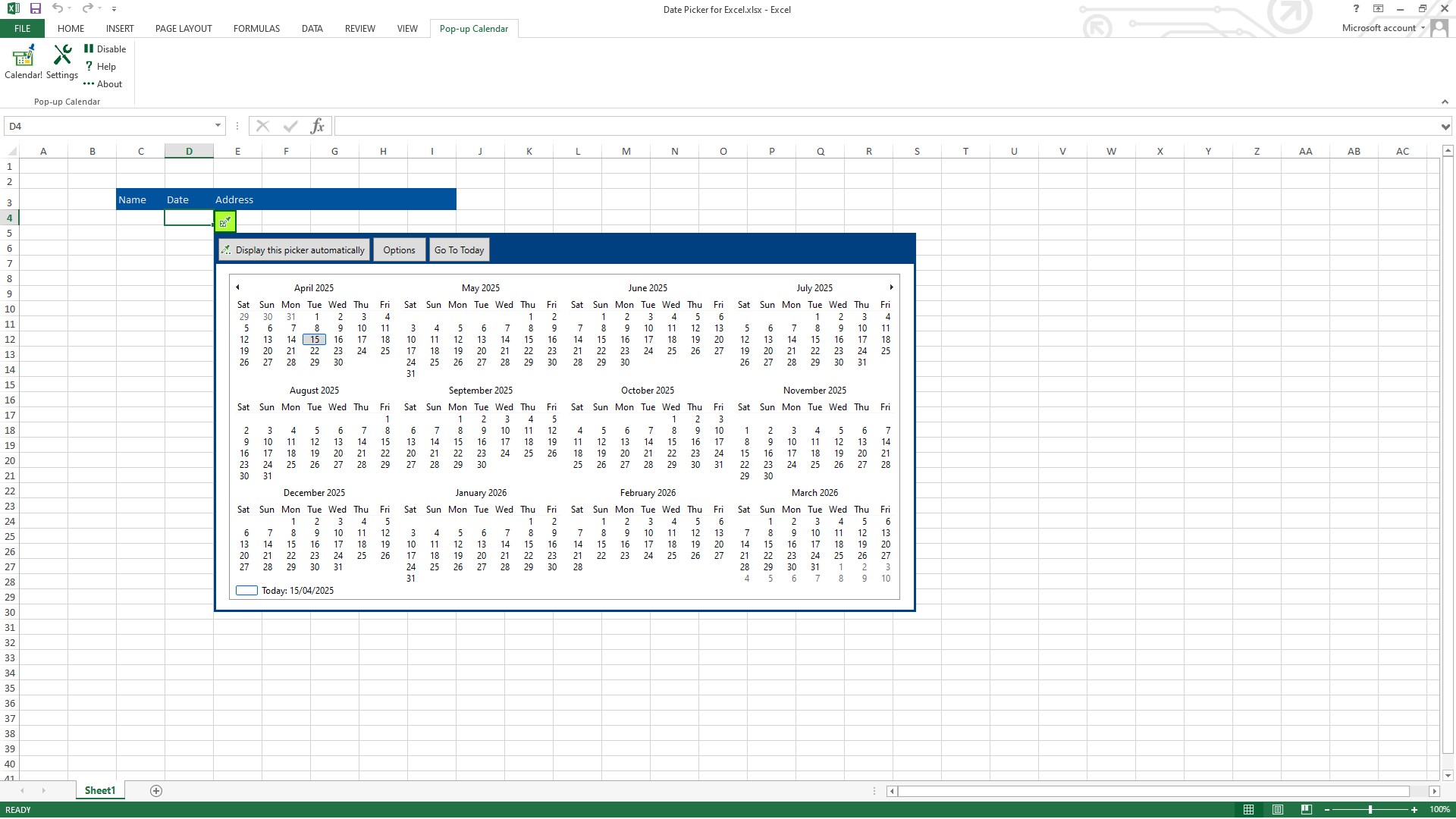Click Insert Function fx icon

click(318, 126)
